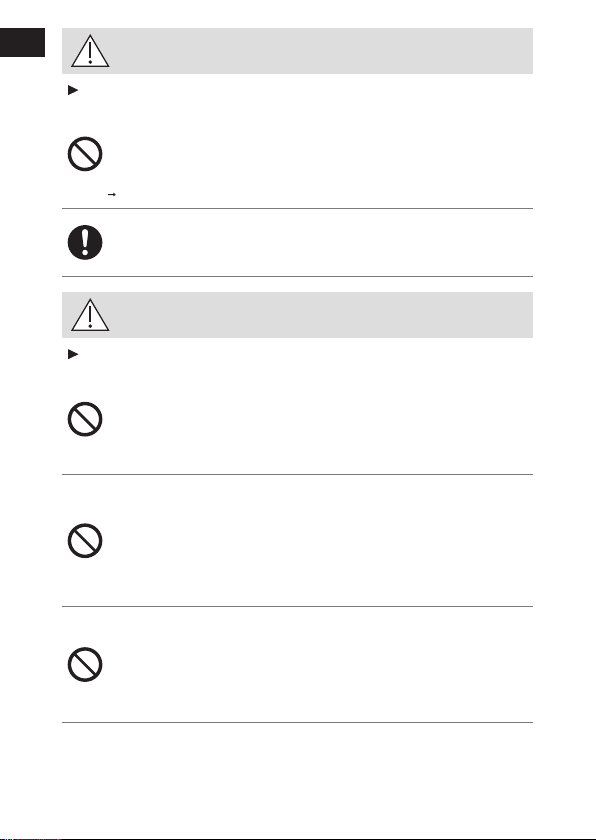Image resolution: width=596 pixels, height=840 pixels.
Task: Click the divider line above the exclamation icon
Action: (x=297, y=208)
